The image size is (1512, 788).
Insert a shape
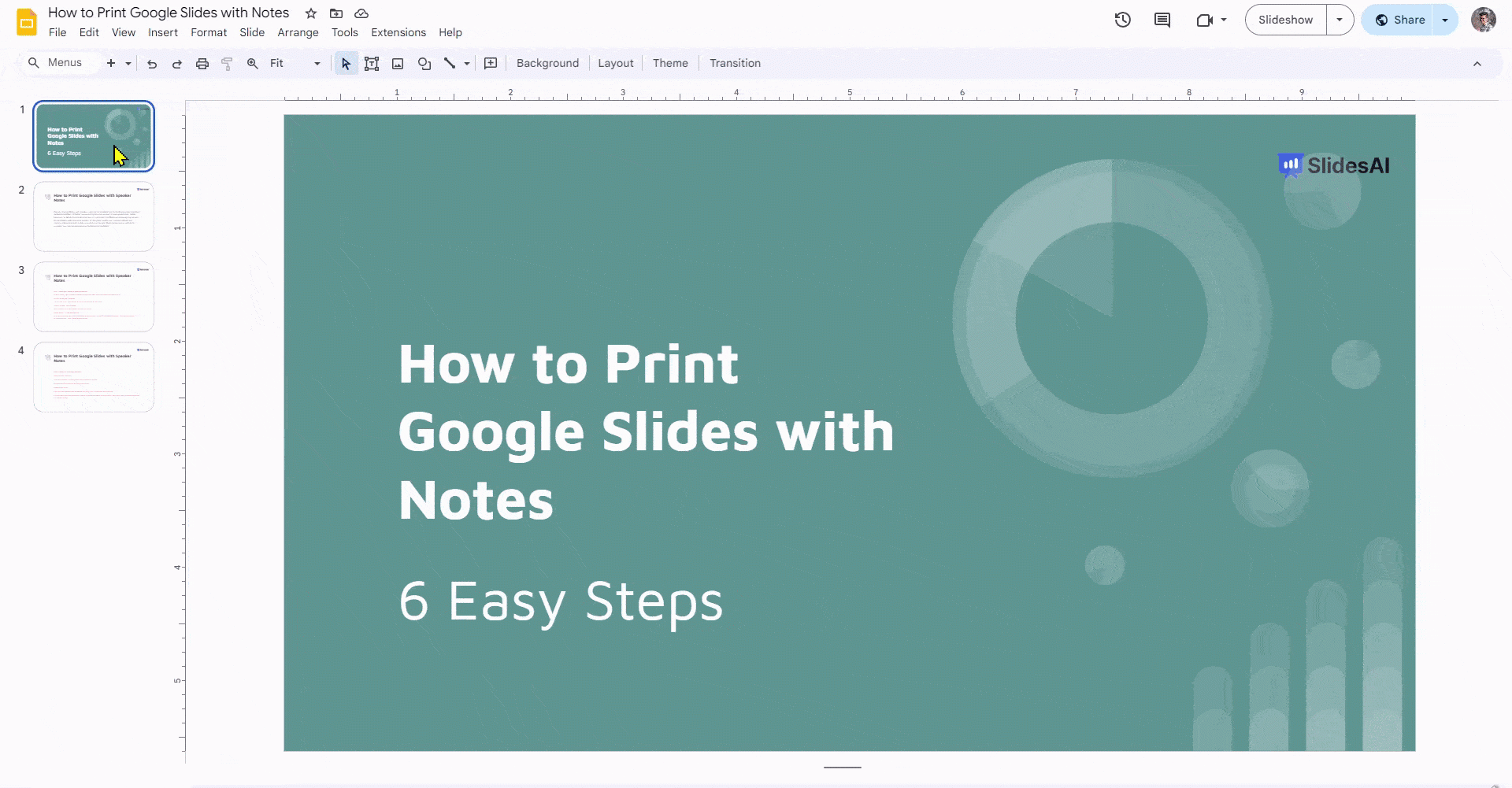(424, 63)
